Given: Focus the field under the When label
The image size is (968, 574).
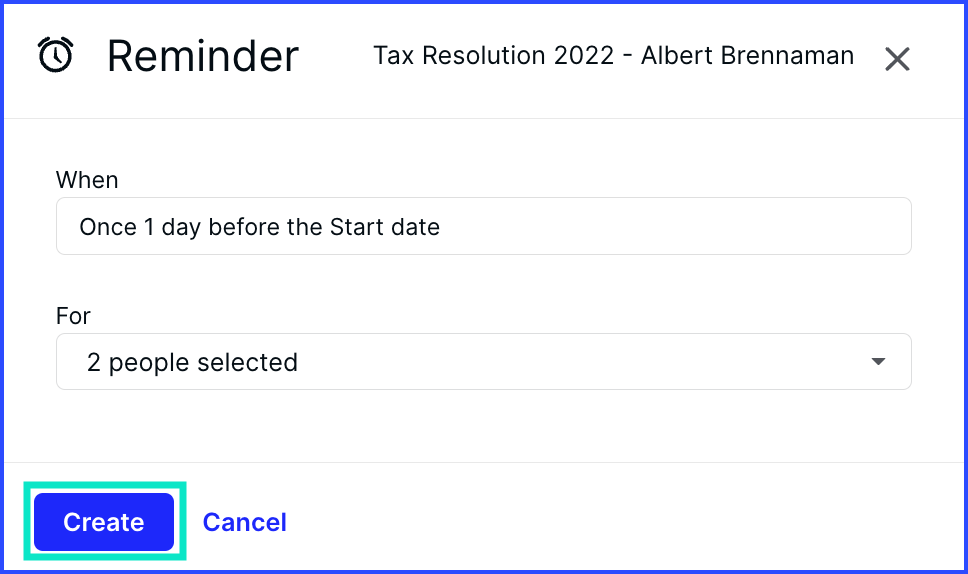Looking at the screenshot, I should click(x=483, y=226).
